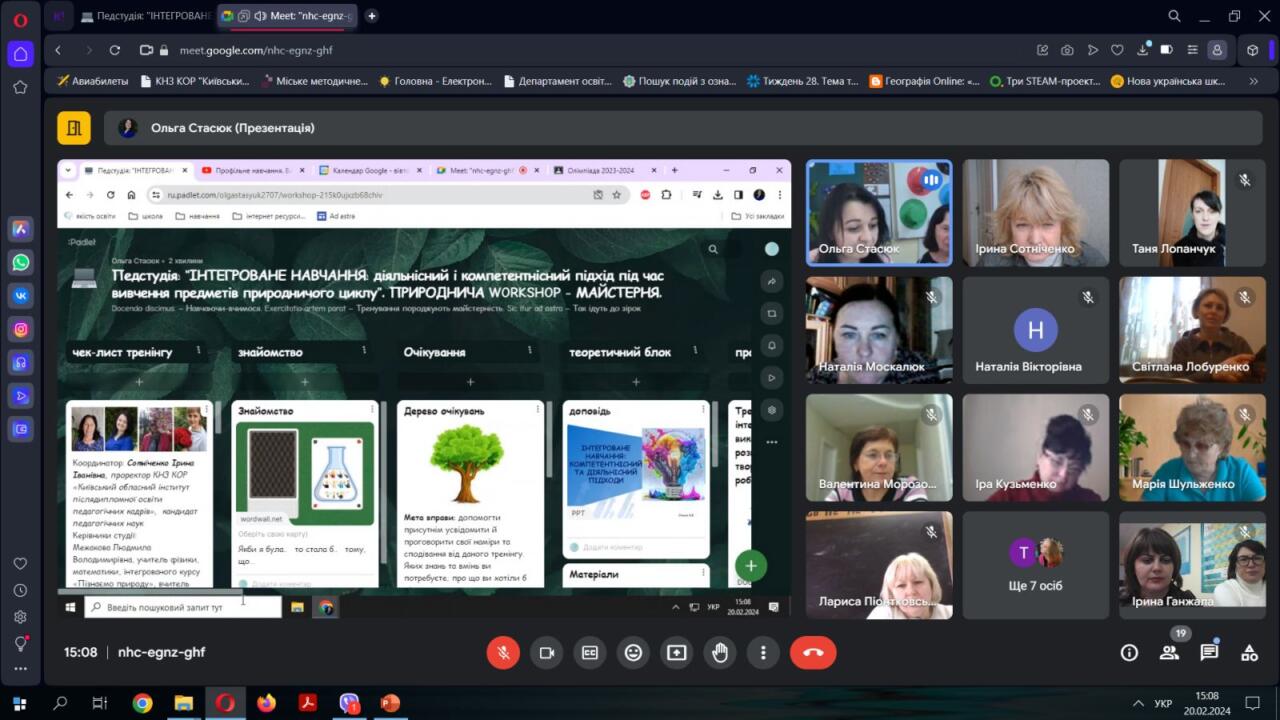Toggle the camera button in Meet
Image resolution: width=1280 pixels, height=720 pixels.
[x=547, y=653]
